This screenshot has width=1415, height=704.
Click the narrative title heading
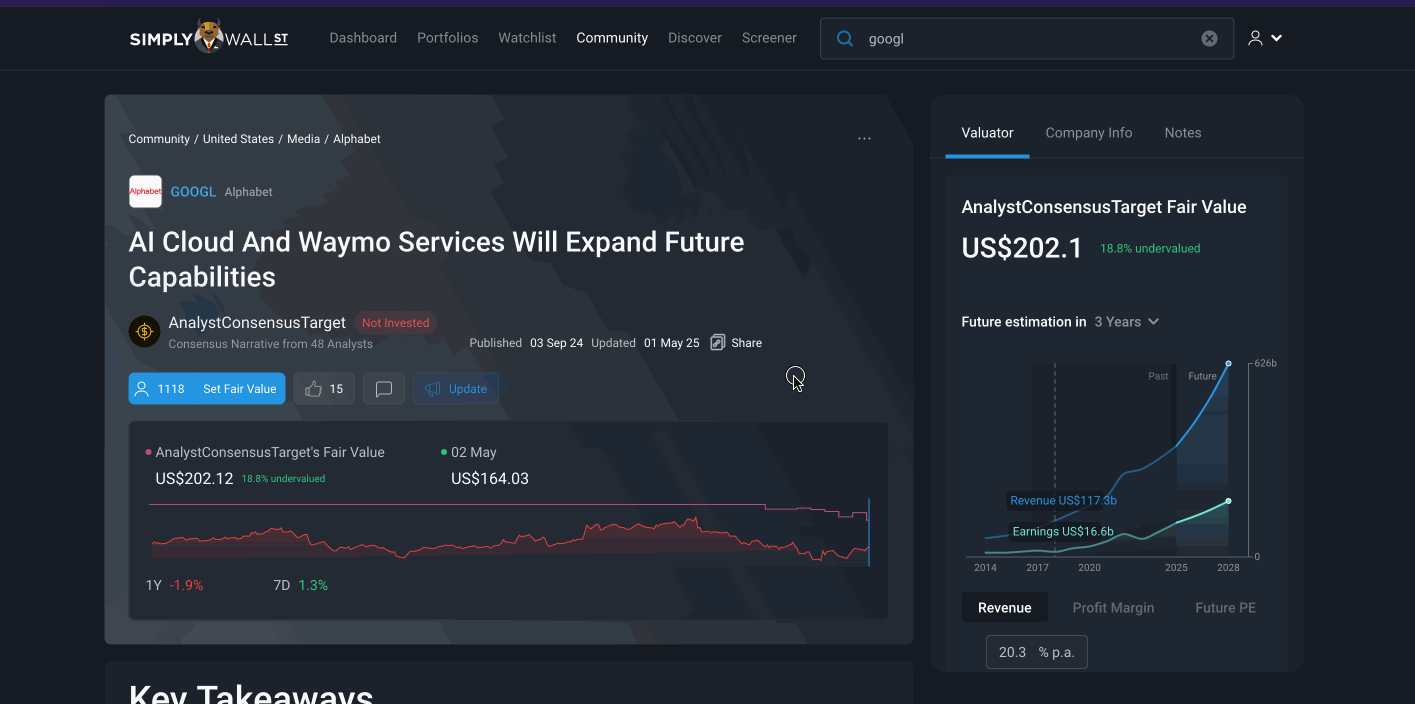click(437, 259)
